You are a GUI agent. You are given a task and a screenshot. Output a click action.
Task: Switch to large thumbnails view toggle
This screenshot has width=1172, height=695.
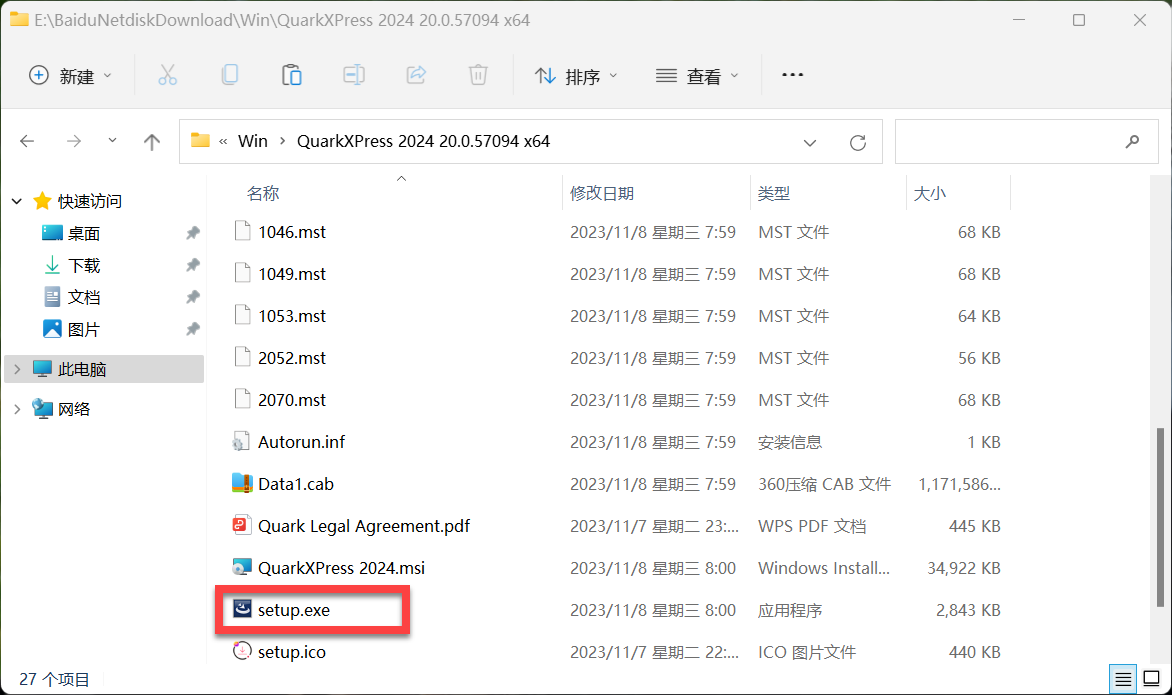coord(1151,679)
